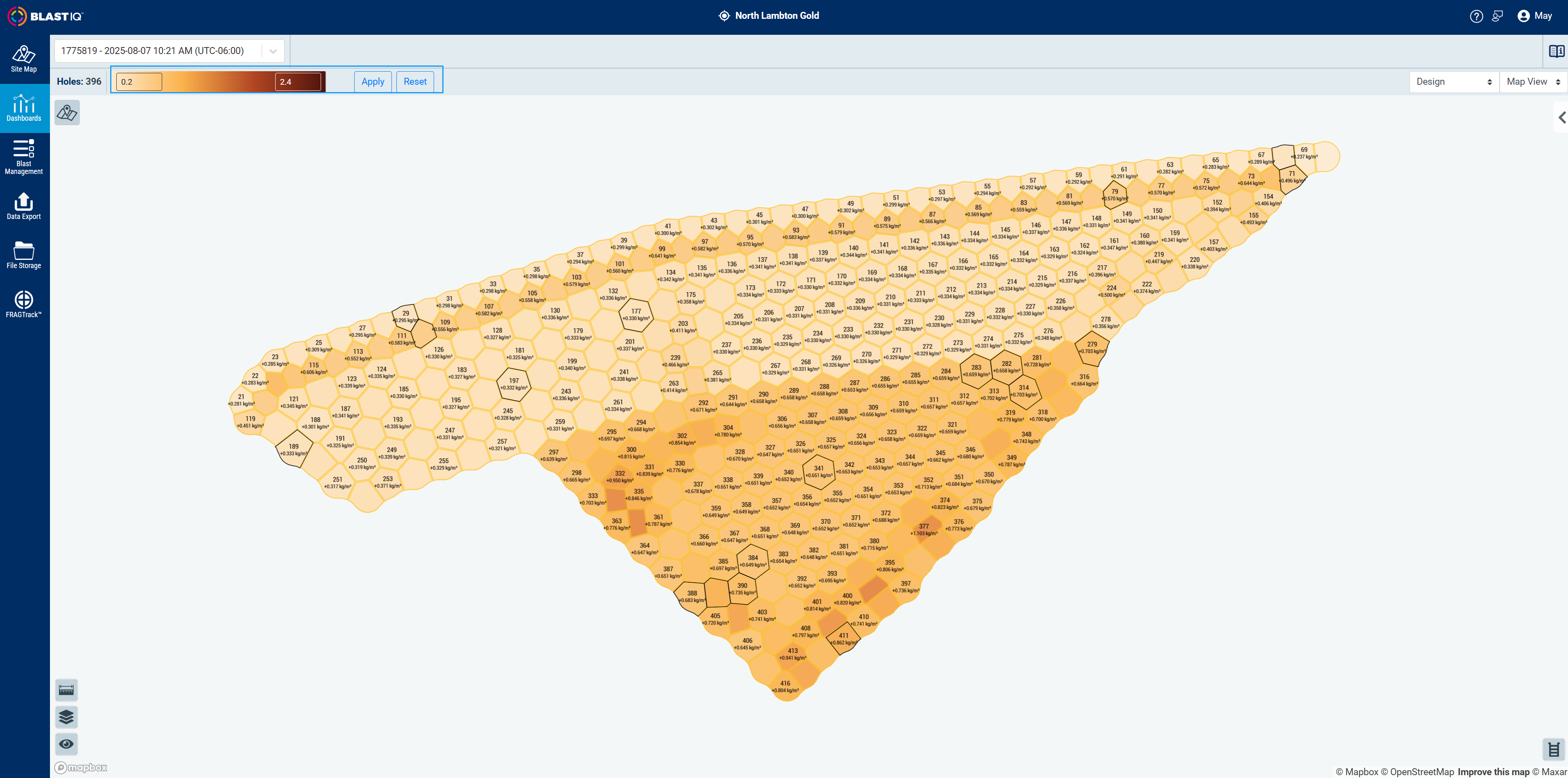Open the Site Map sidebar icon
The height and width of the screenshot is (778, 1568).
click(24, 59)
